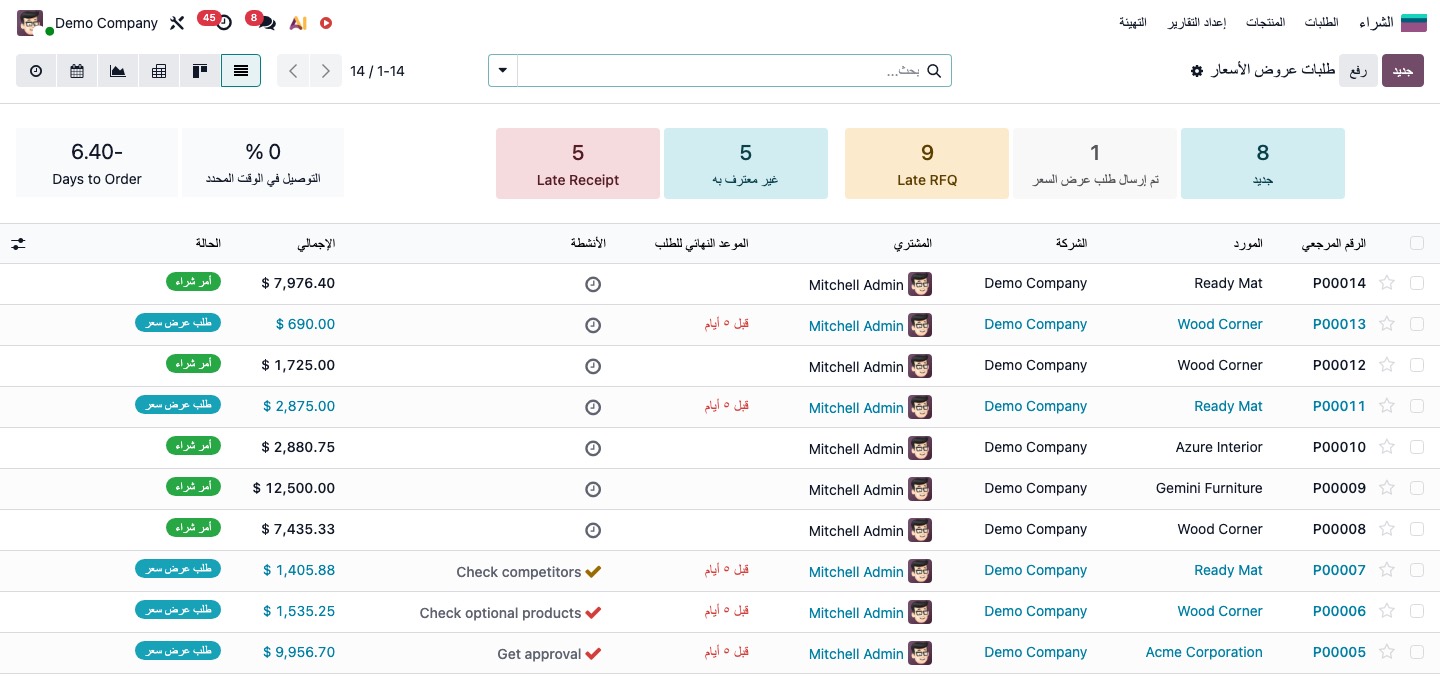Filter by the Late RFQ card
This screenshot has height=676, width=1440.
(x=927, y=163)
